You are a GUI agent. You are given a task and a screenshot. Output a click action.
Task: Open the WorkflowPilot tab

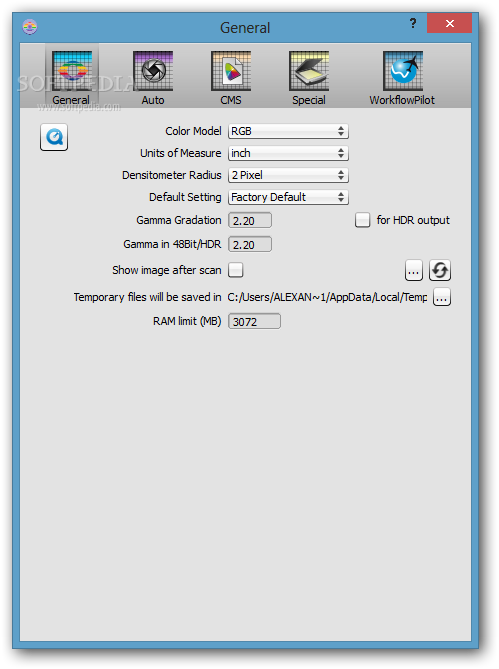point(402,78)
